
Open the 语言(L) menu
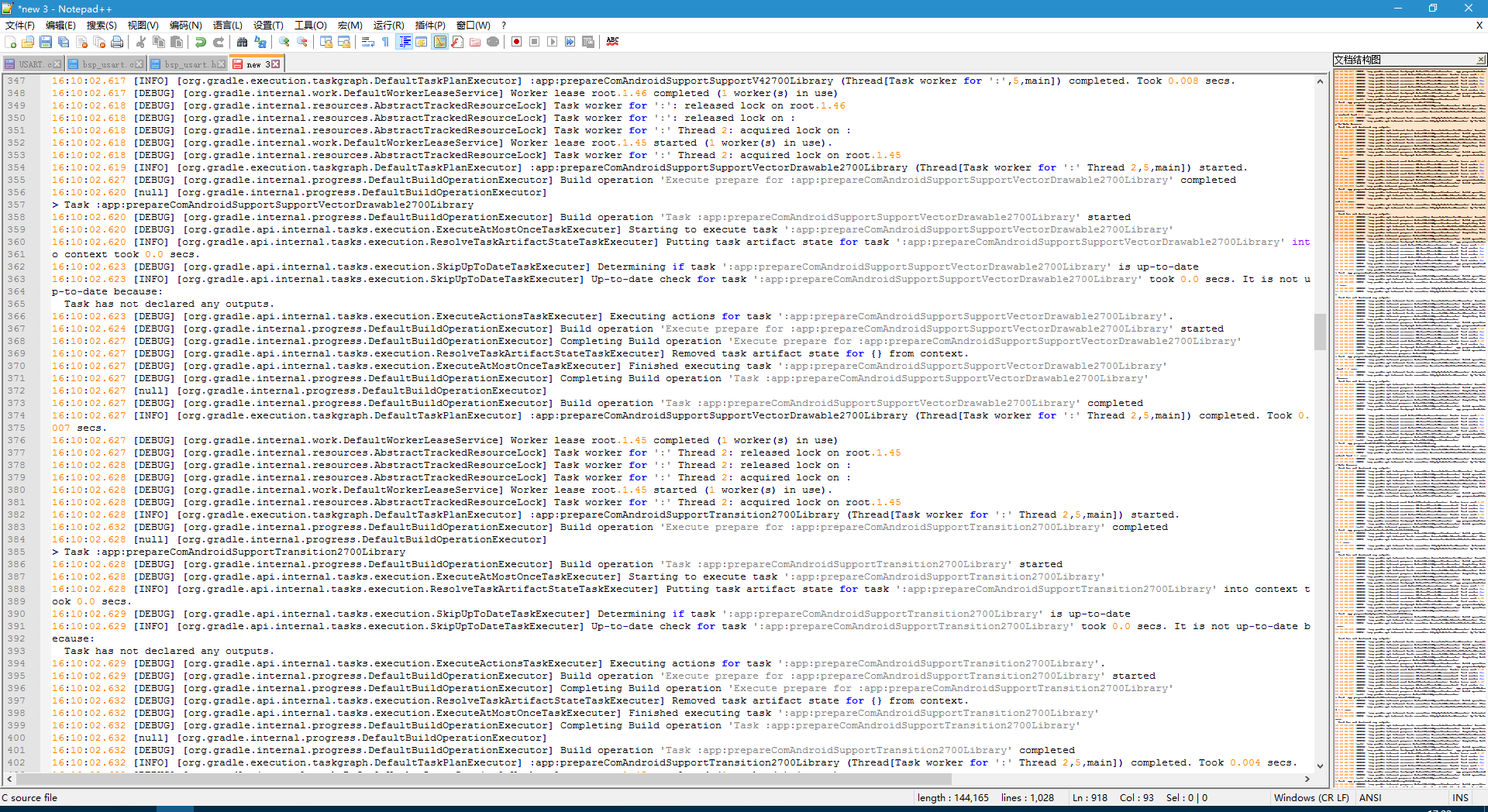click(226, 25)
